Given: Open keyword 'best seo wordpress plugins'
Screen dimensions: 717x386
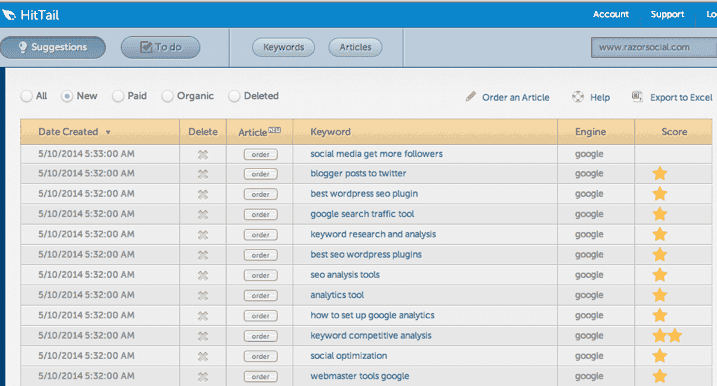Looking at the screenshot, I should click(366, 254).
